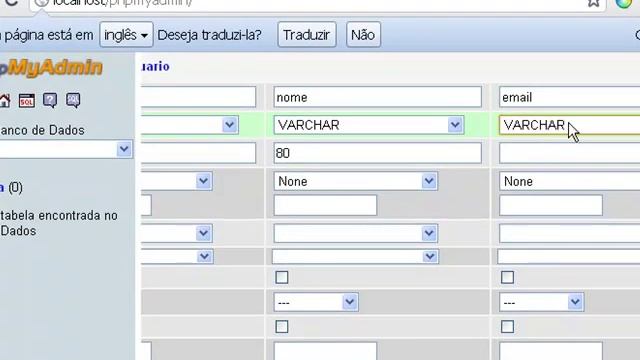640x360 pixels.
Task: Click the first column's length input field
Action: tap(198, 153)
